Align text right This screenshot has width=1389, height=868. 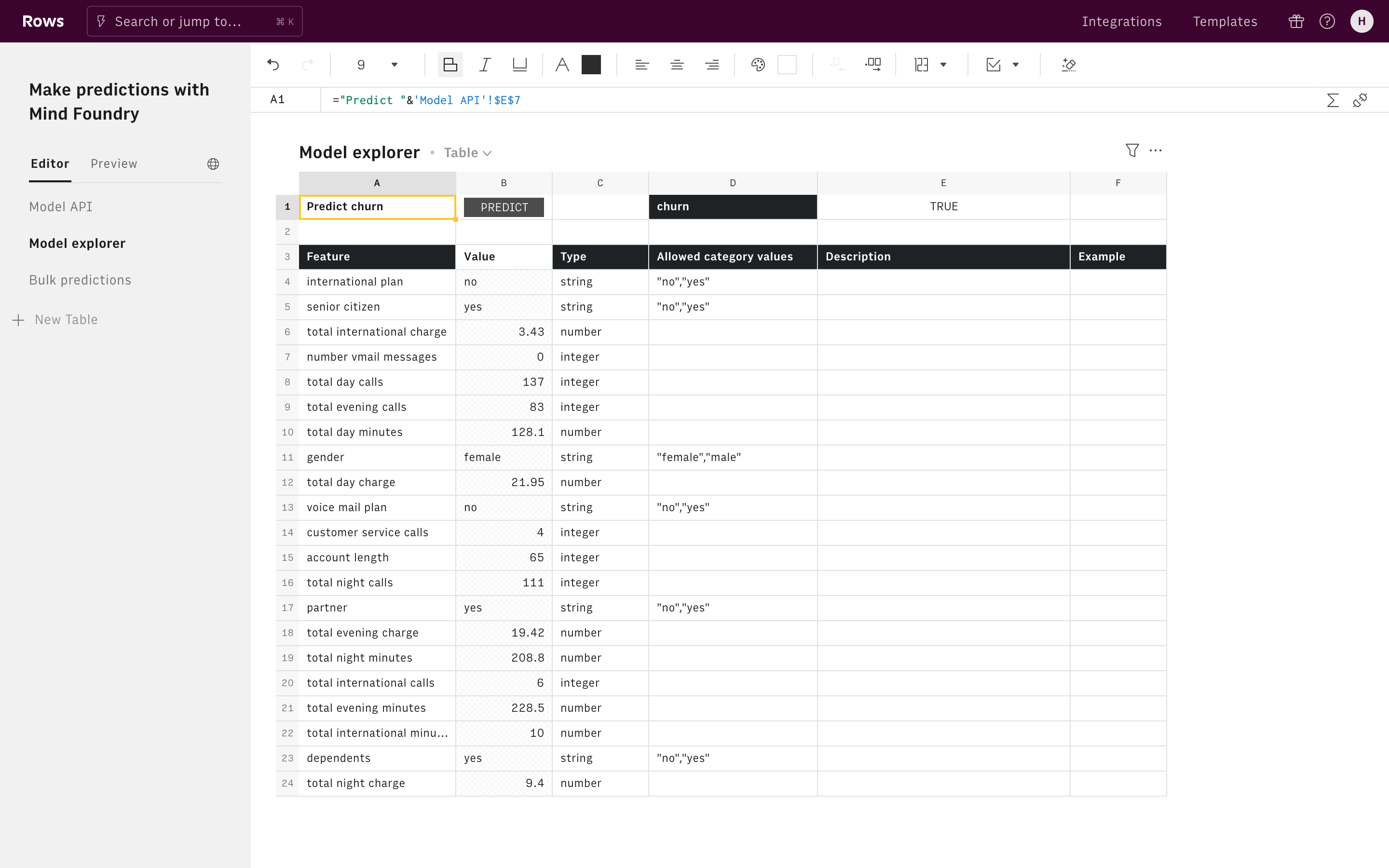pos(712,65)
